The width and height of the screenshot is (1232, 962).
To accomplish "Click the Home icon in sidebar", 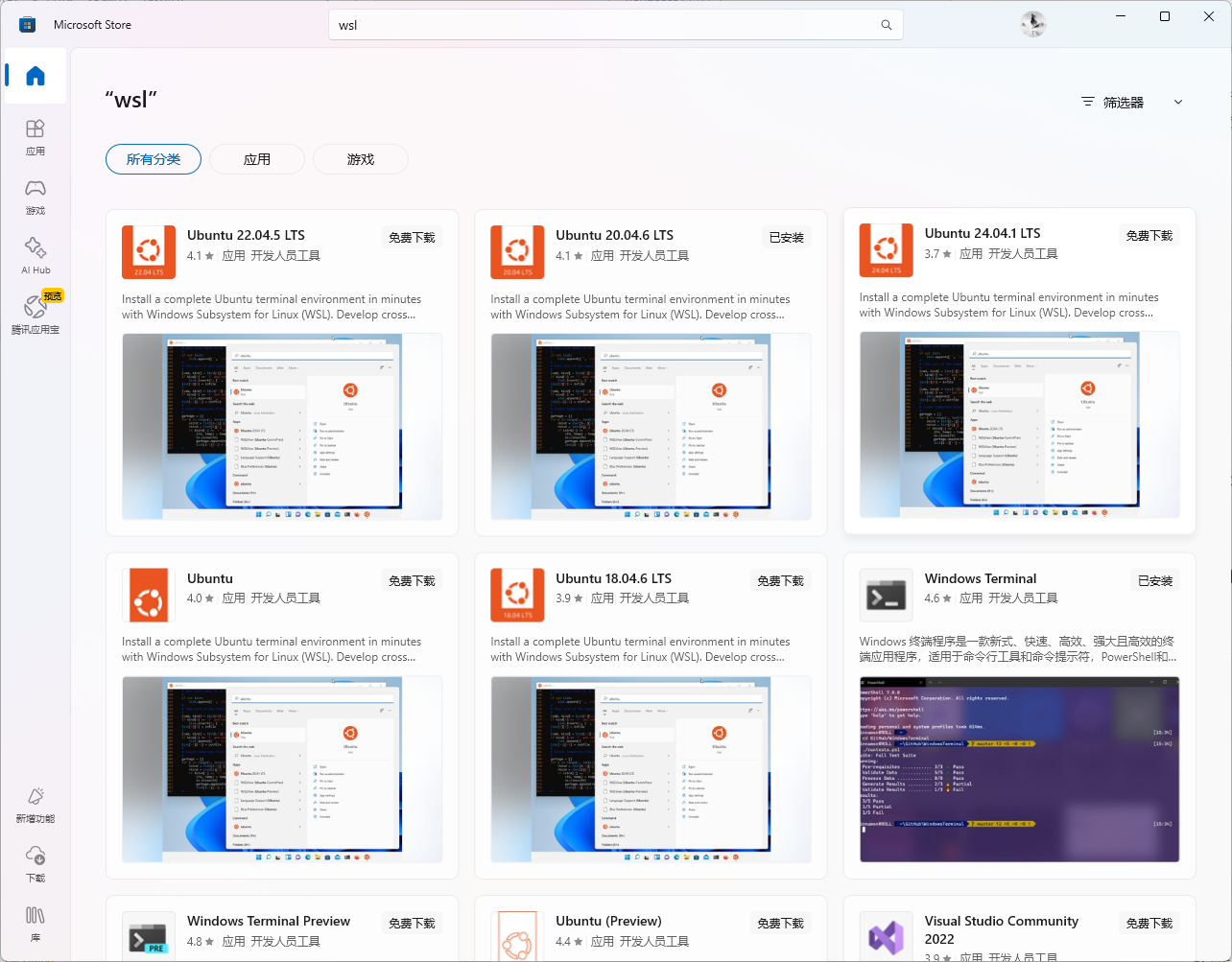I will click(36, 76).
